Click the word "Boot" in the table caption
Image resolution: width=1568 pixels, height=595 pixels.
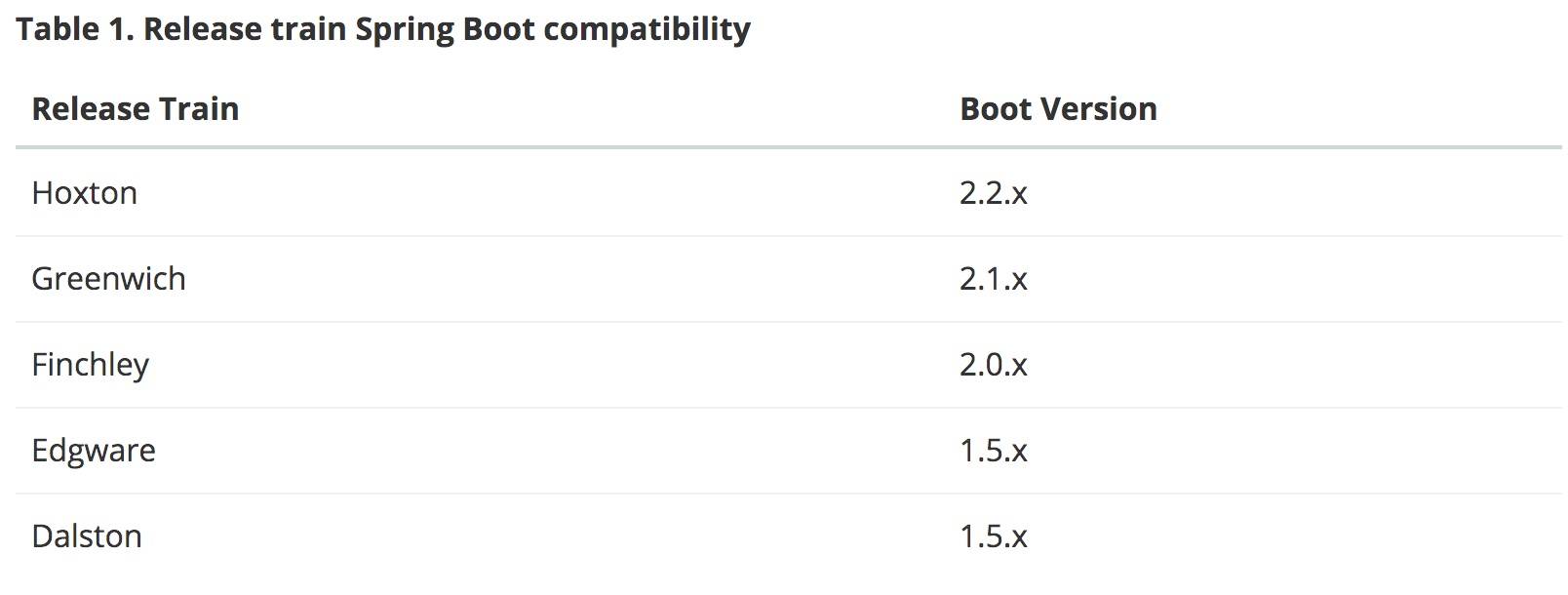tap(498, 29)
